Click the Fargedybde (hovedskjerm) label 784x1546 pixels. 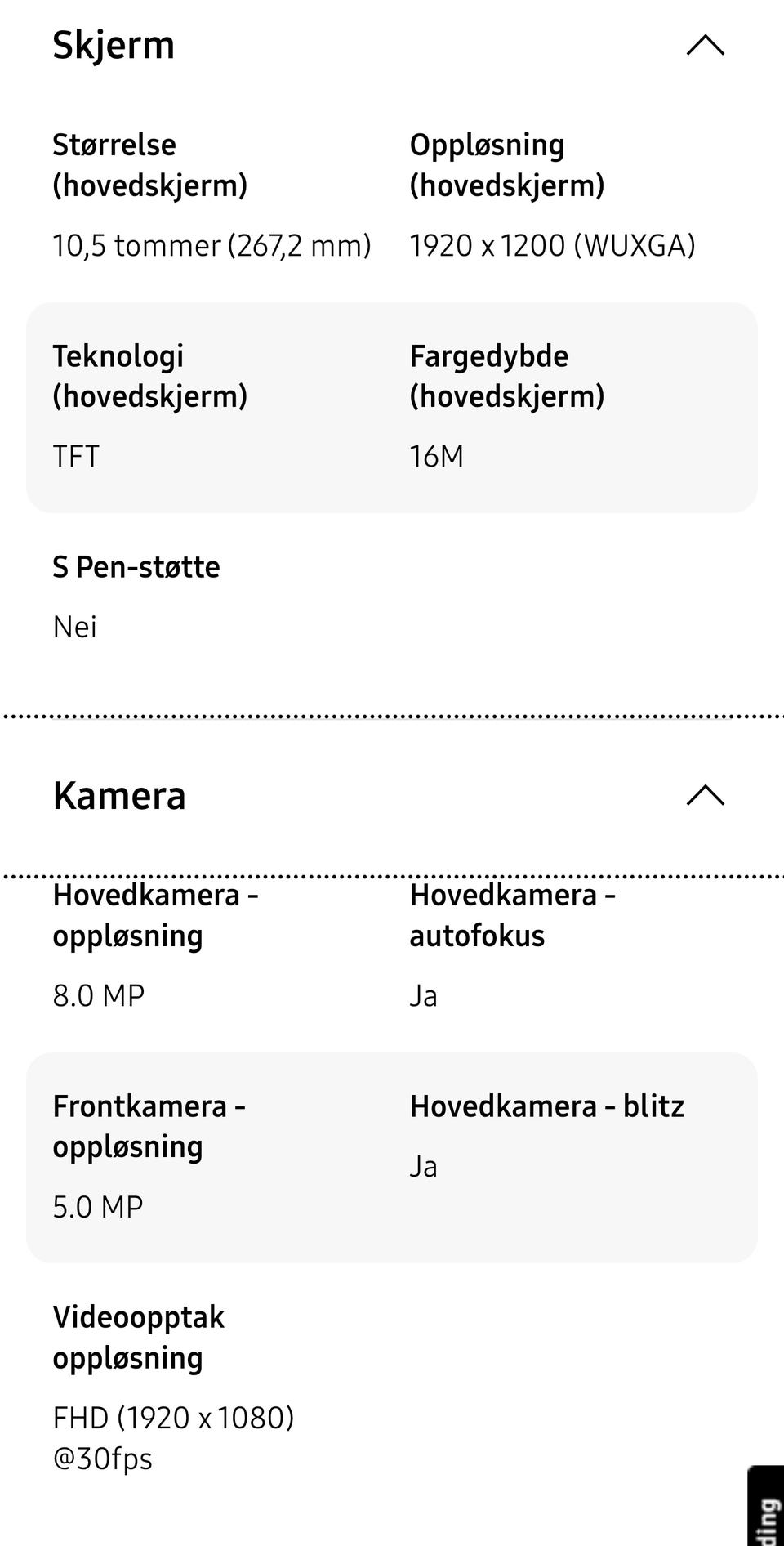tap(506, 376)
